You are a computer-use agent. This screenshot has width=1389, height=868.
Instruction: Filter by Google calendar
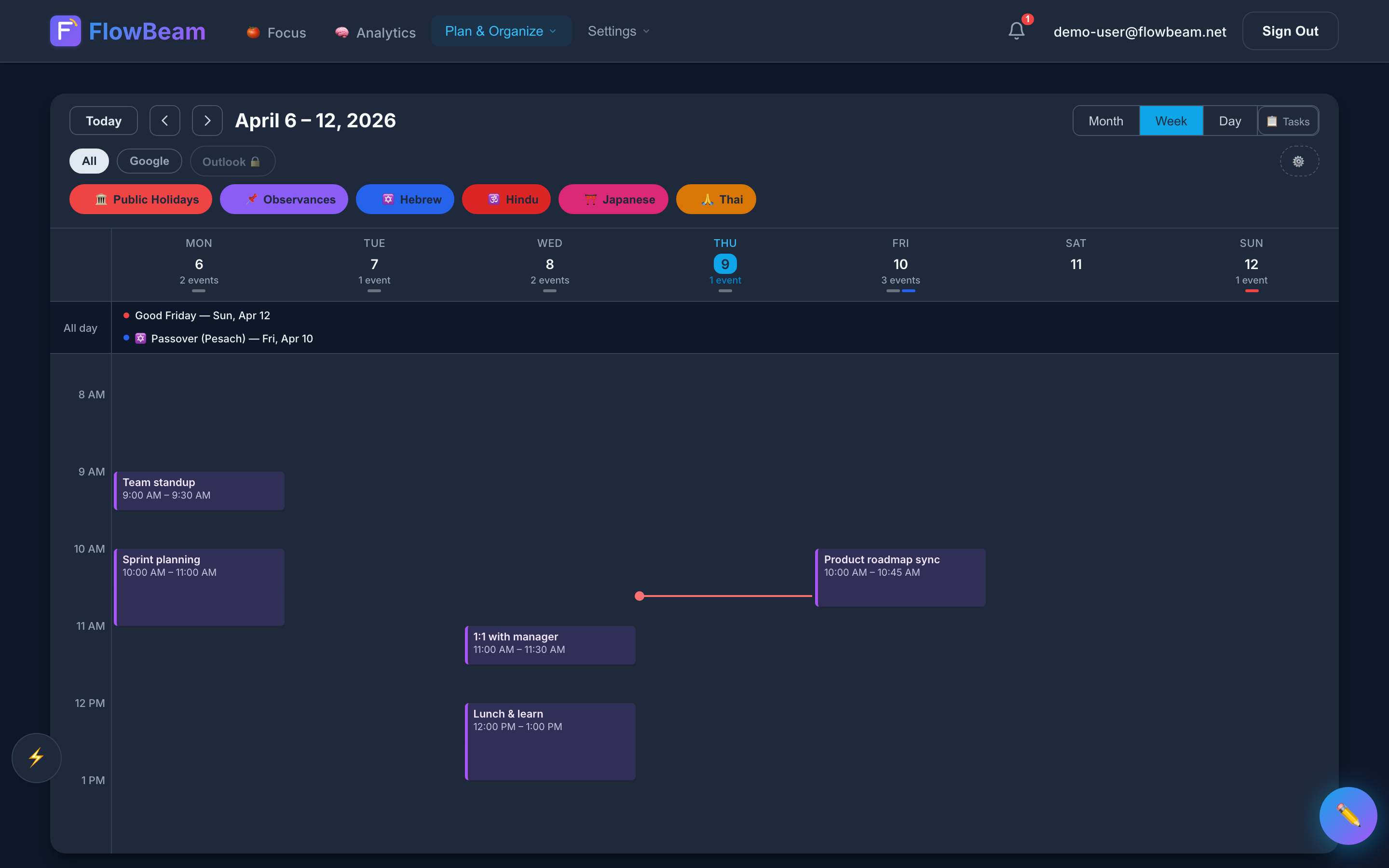click(149, 161)
